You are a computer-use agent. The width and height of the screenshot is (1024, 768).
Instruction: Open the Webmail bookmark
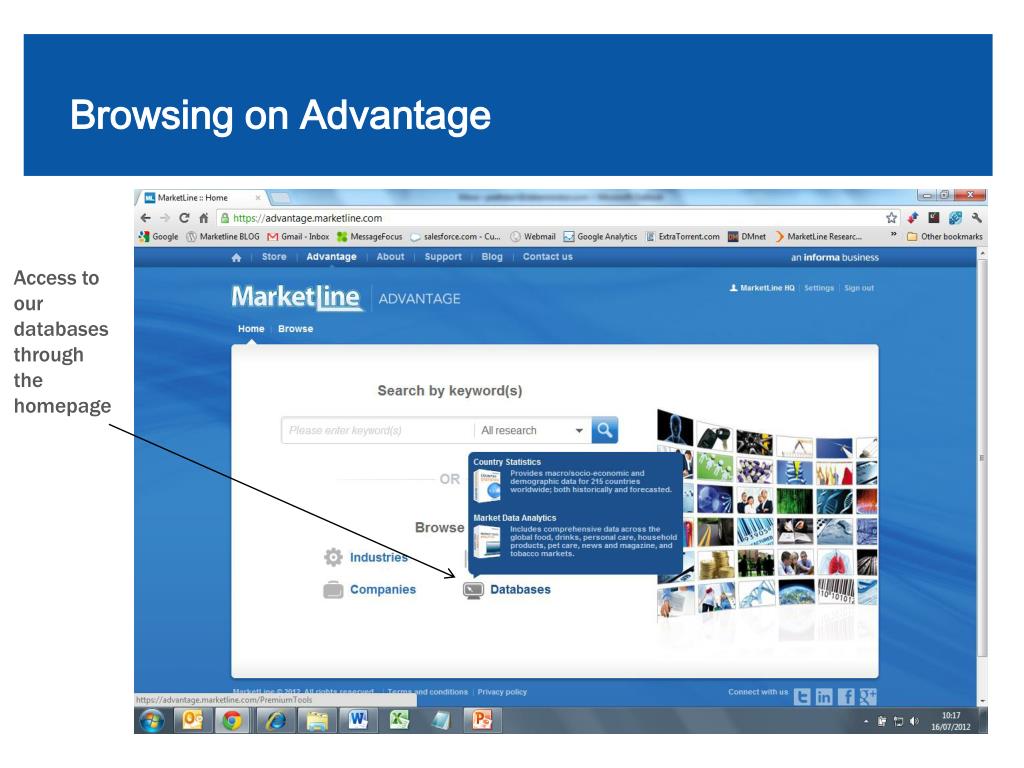tap(532, 236)
